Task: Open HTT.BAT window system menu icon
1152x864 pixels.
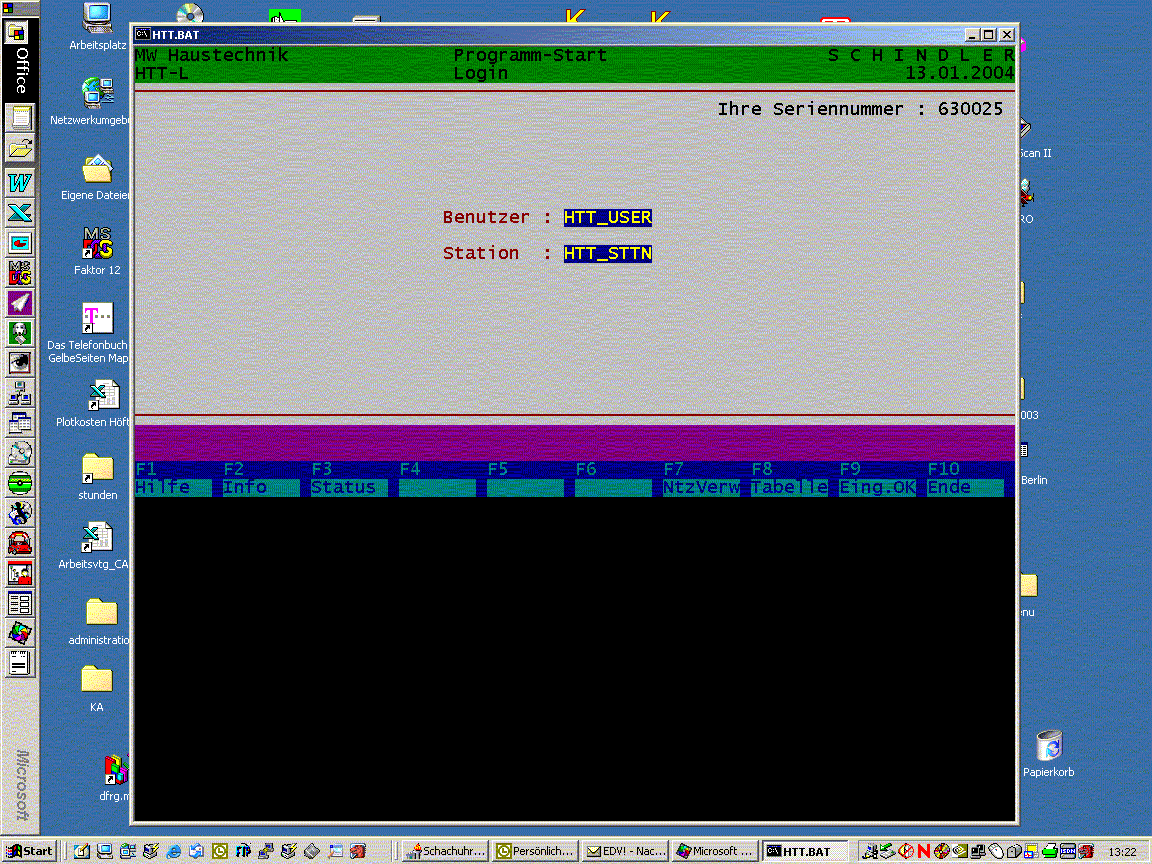Action: (x=143, y=34)
